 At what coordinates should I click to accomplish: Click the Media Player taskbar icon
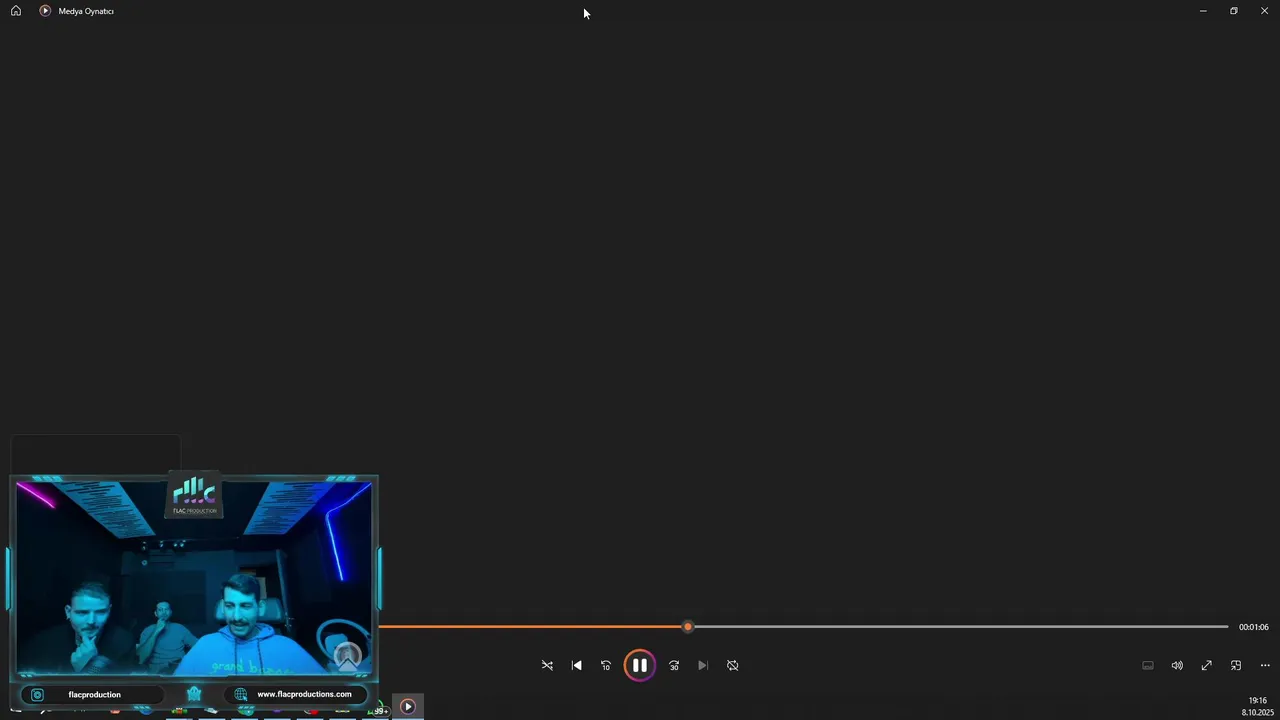click(407, 707)
